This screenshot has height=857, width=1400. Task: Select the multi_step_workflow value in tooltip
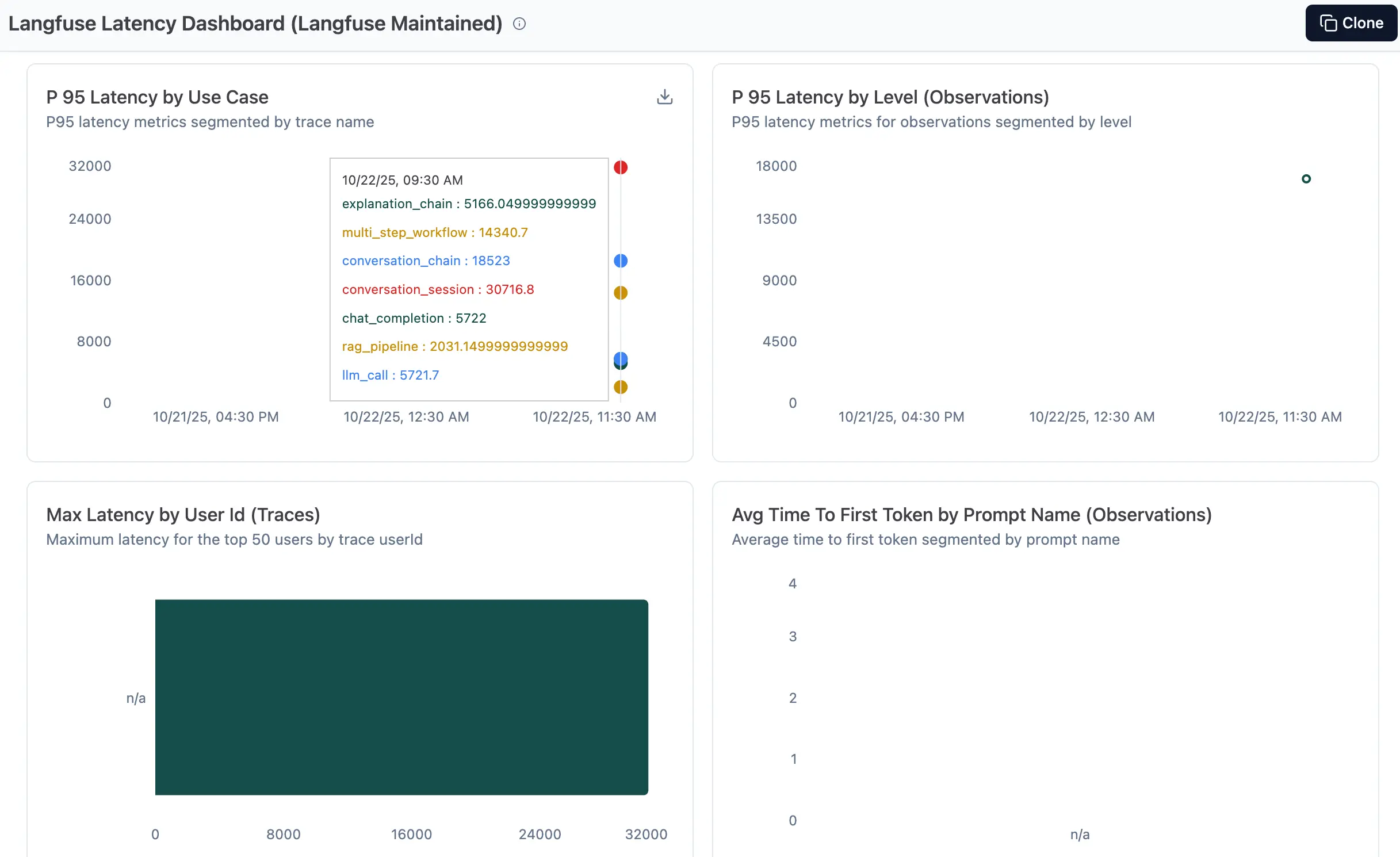click(x=434, y=232)
